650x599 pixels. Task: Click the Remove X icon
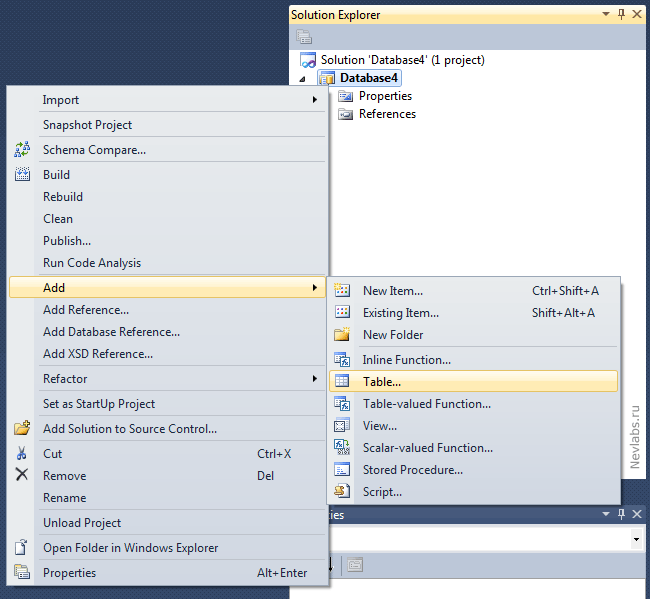coord(22,475)
